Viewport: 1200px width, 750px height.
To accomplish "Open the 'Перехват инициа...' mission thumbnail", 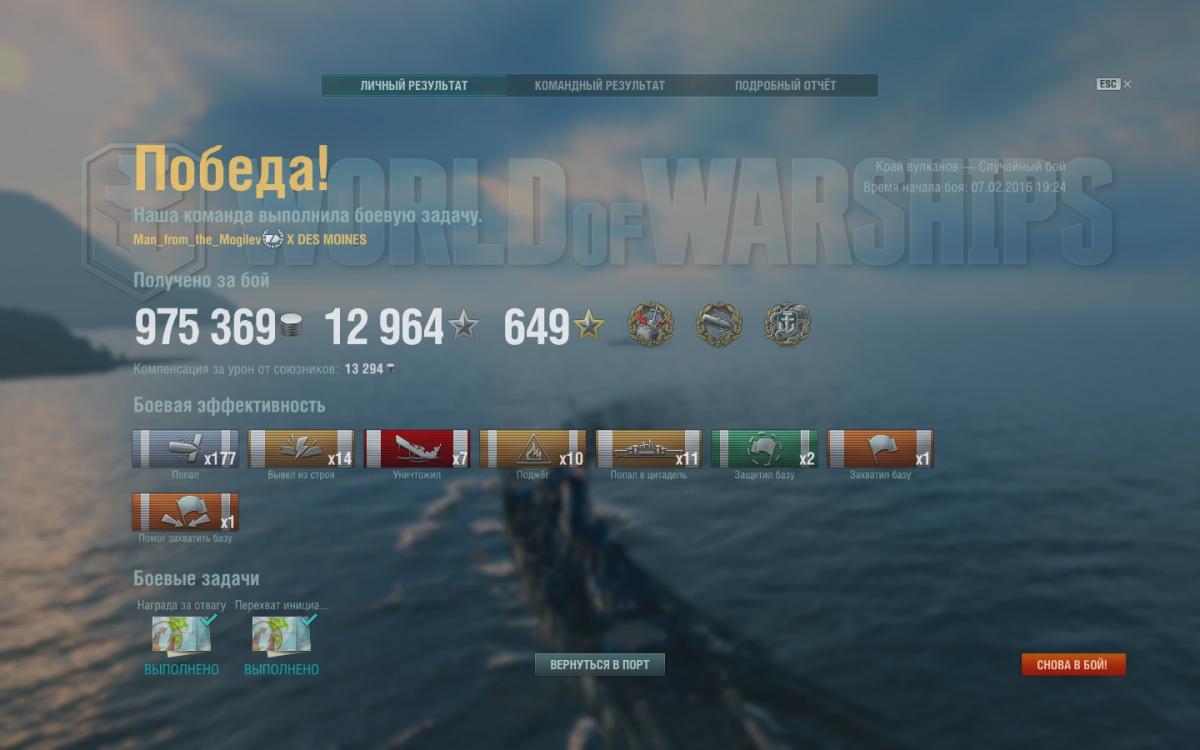I will [281, 636].
